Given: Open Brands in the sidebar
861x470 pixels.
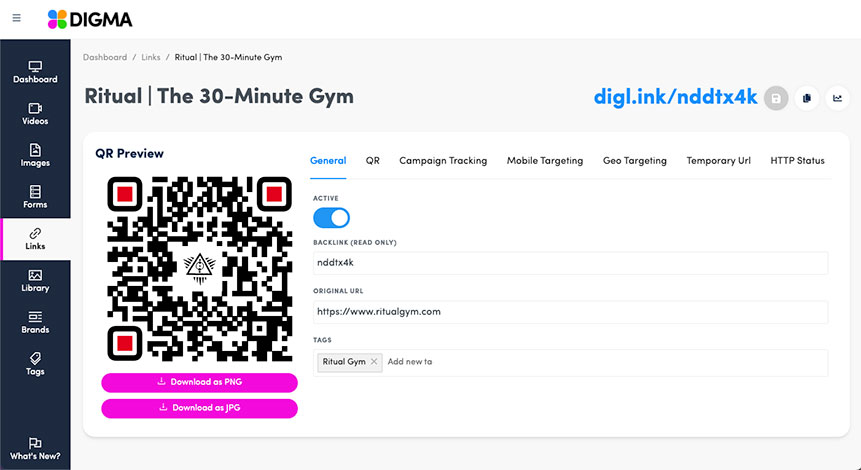Looking at the screenshot, I should 35,322.
